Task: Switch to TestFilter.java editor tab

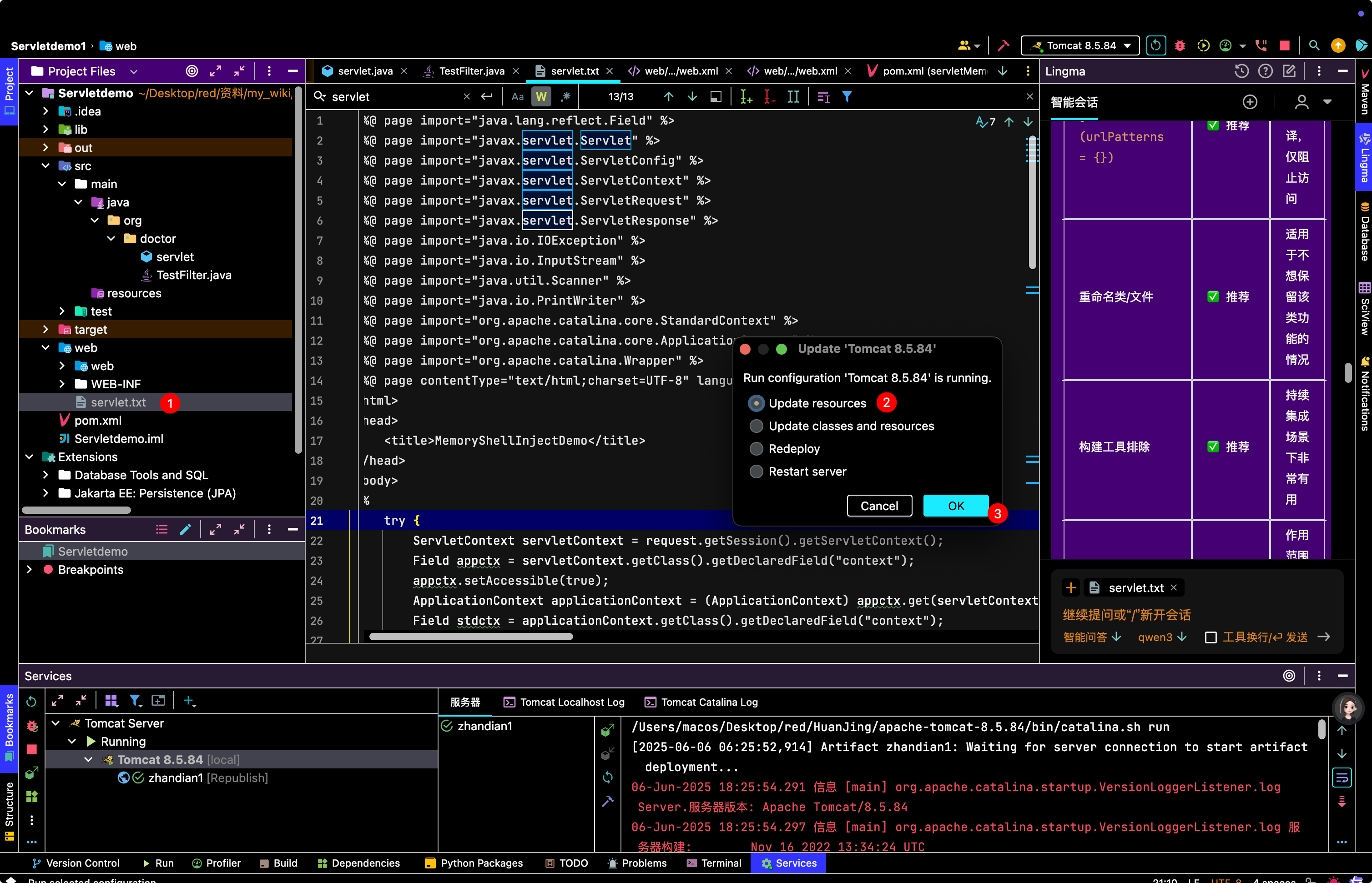Action: point(471,71)
